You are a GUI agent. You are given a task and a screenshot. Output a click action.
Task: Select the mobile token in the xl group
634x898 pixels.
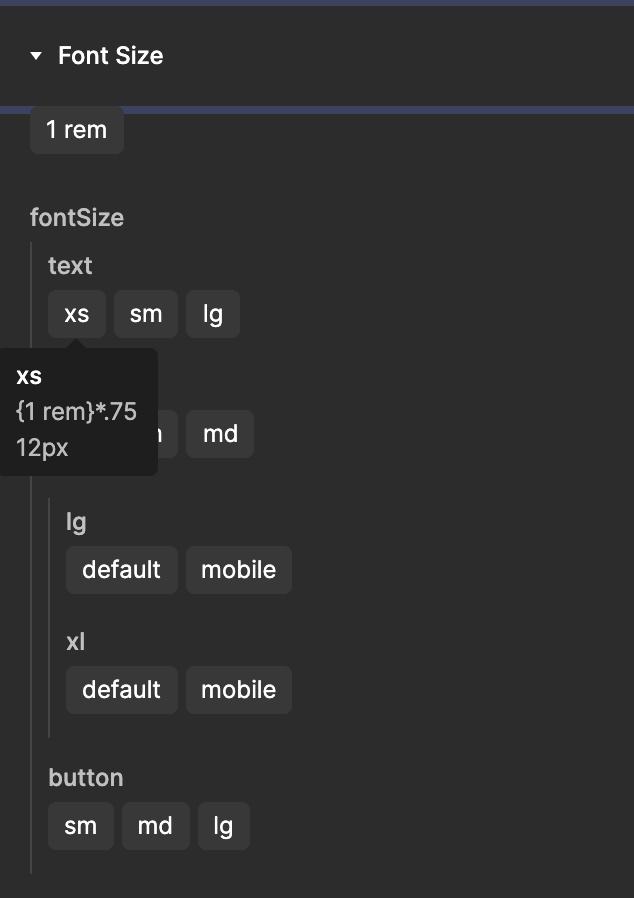tap(238, 689)
